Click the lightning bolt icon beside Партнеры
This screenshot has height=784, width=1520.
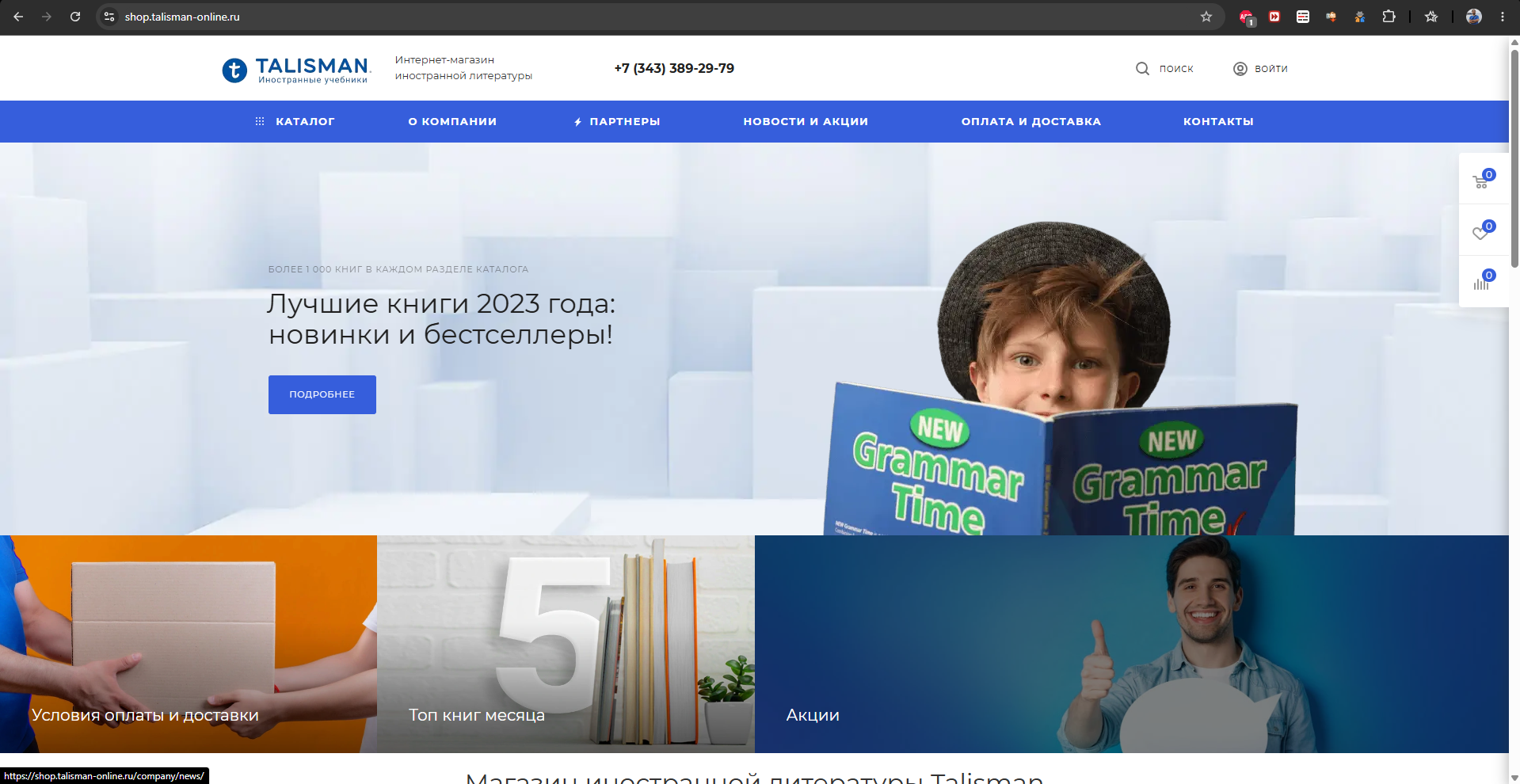click(578, 122)
